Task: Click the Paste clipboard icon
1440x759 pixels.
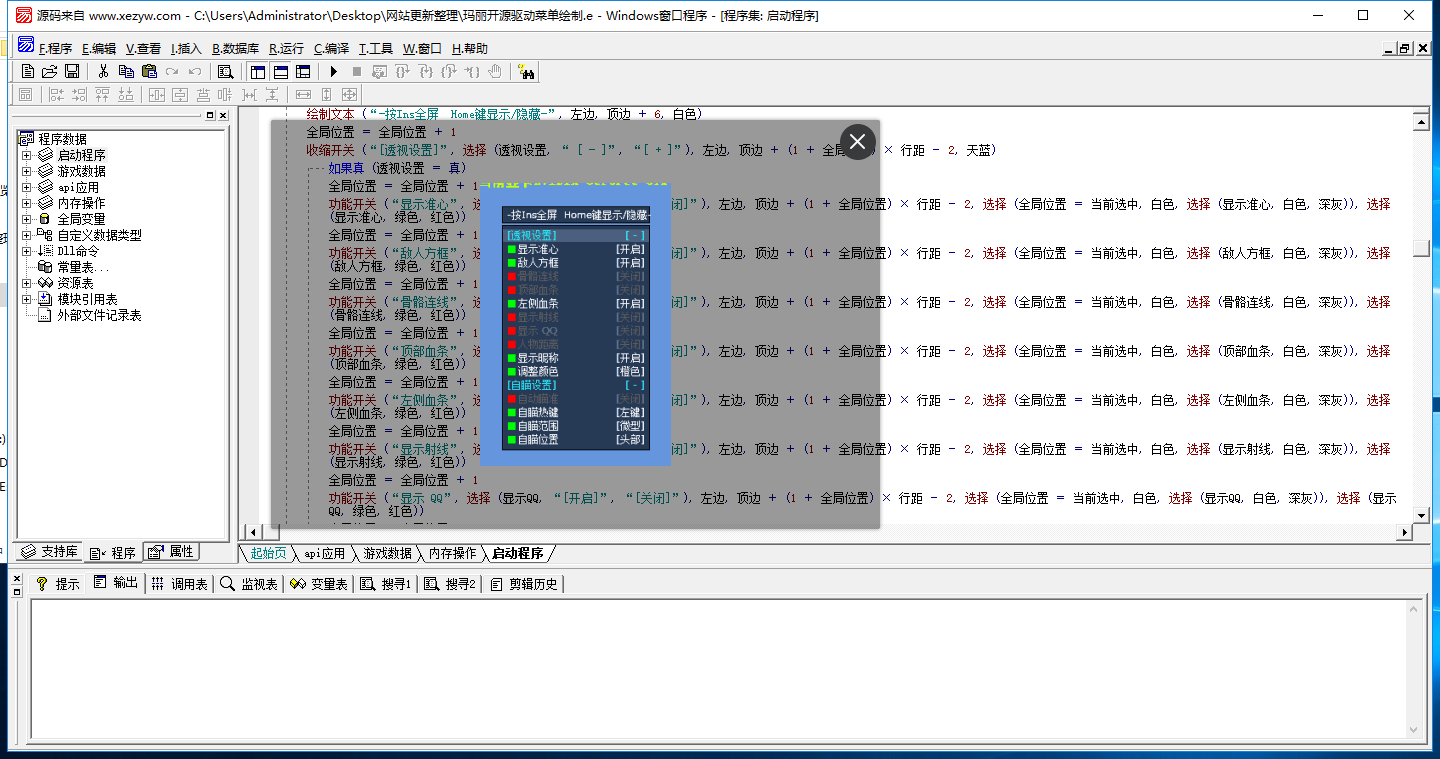Action: 149,72
